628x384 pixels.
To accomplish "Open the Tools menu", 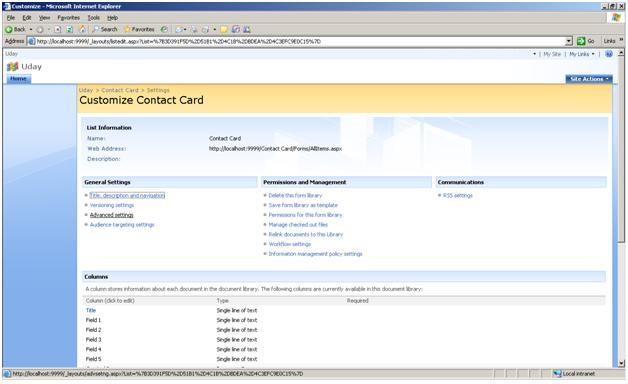I will (93, 18).
